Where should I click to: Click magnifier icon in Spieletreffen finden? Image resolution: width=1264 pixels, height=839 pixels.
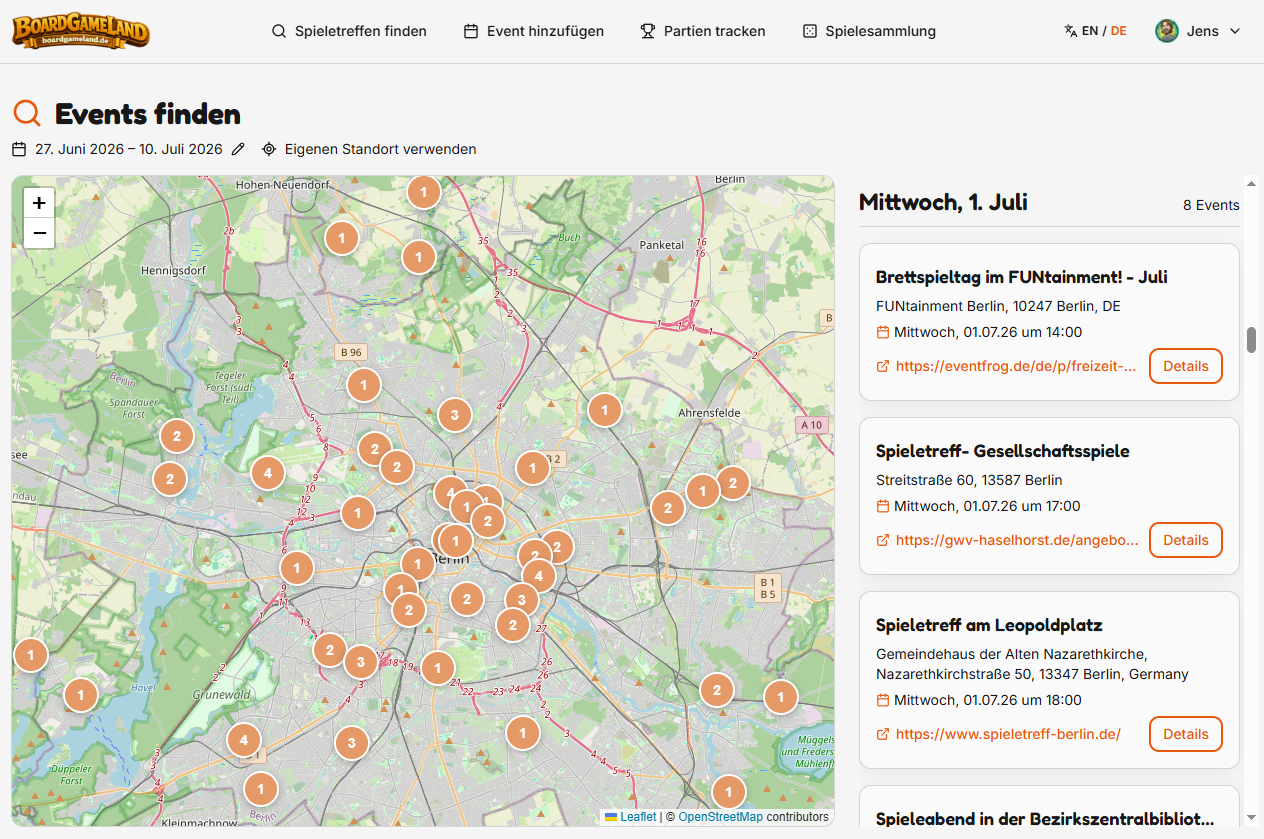coord(279,31)
